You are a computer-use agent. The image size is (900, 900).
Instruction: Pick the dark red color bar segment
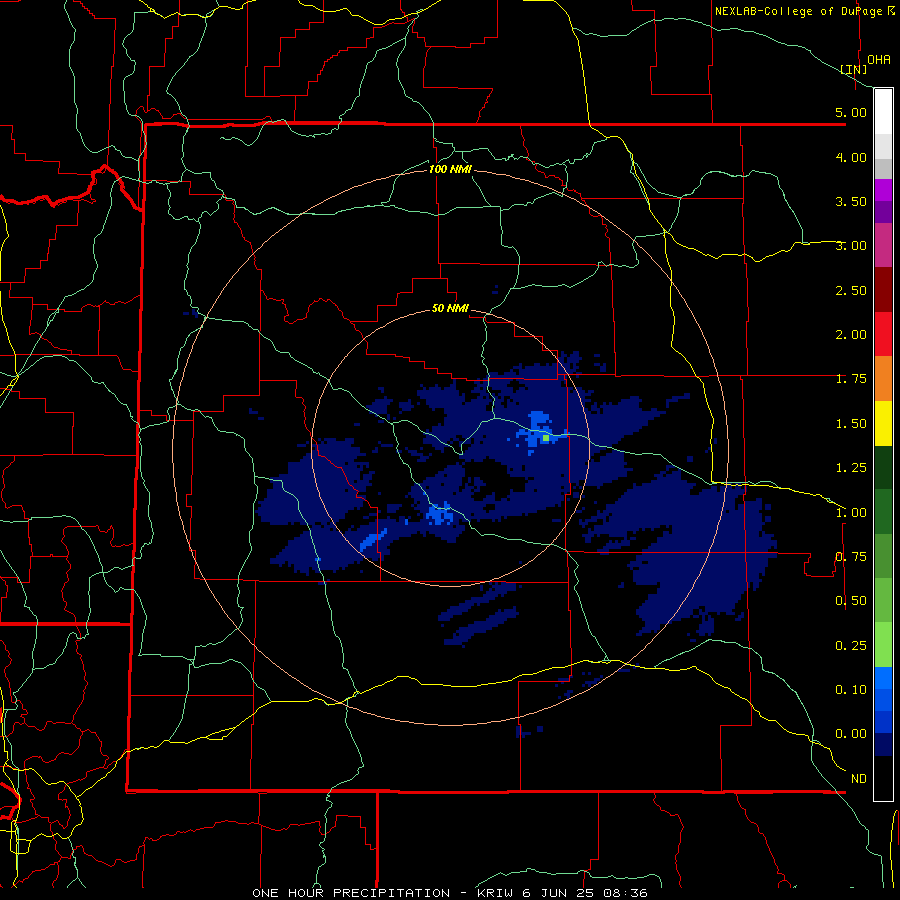[883, 290]
